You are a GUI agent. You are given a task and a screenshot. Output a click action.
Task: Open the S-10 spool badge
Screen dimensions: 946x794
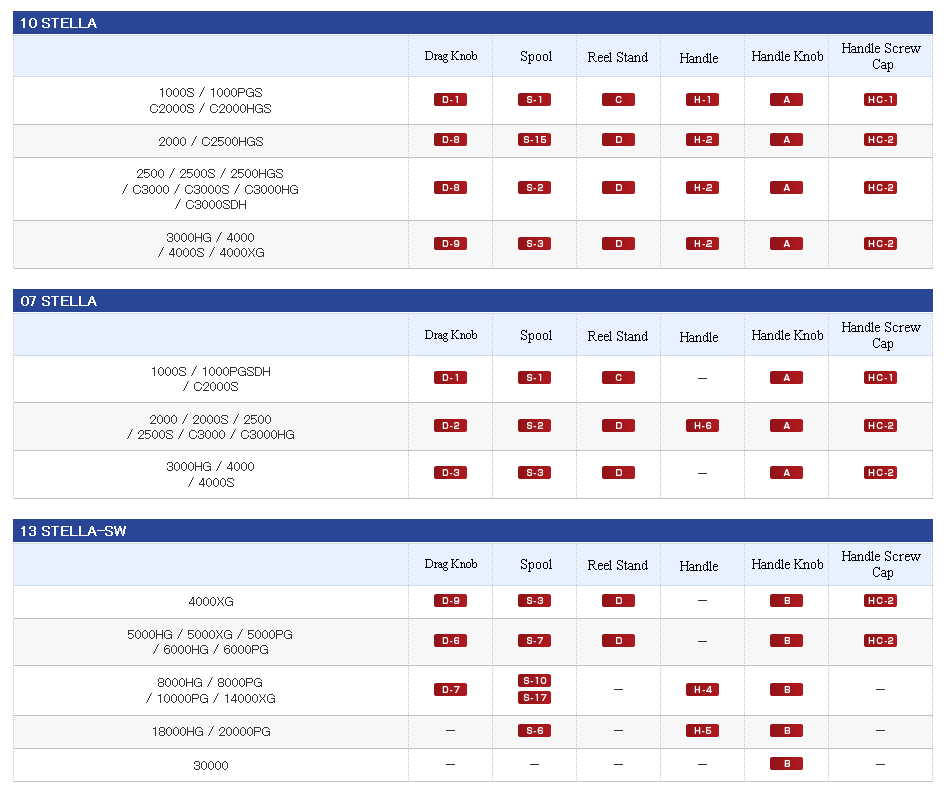click(x=534, y=681)
